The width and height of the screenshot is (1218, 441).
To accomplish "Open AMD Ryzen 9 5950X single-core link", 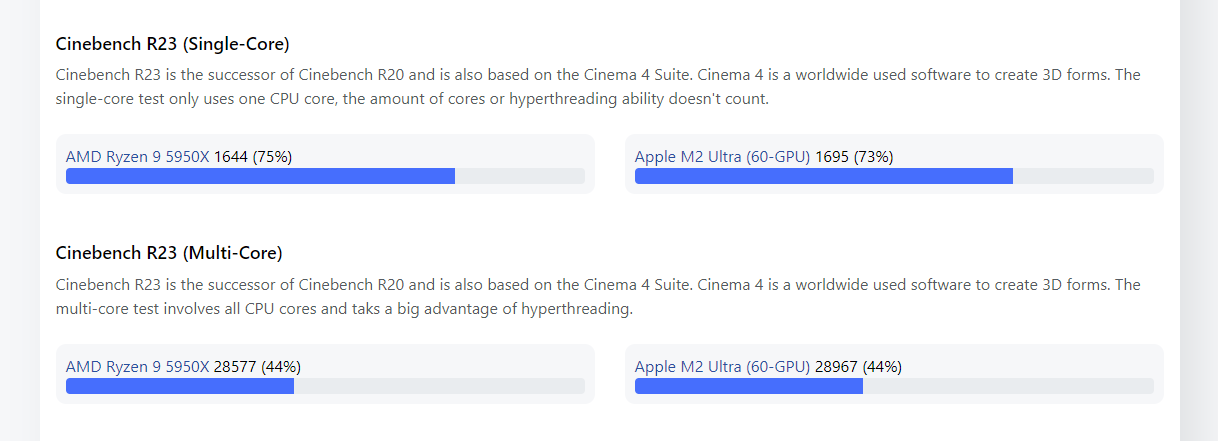I will tap(138, 156).
